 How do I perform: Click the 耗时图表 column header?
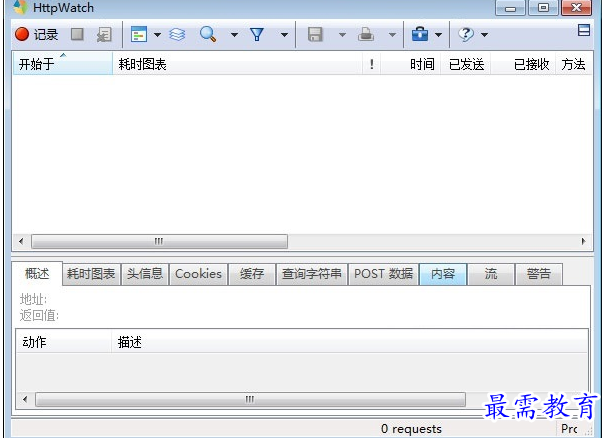pyautogui.click(x=237, y=63)
